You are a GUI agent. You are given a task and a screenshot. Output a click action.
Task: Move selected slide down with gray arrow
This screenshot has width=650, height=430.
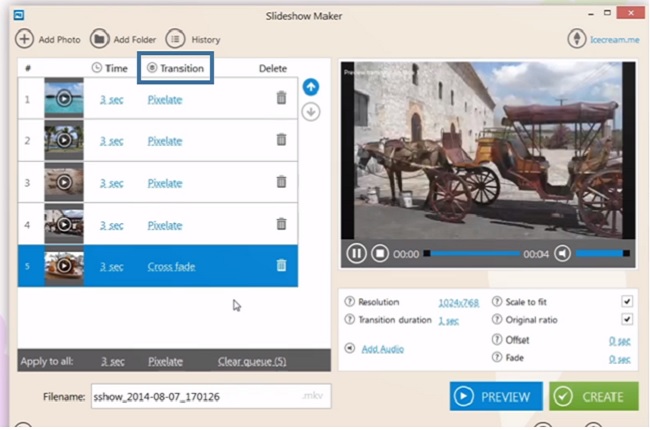coord(311,112)
